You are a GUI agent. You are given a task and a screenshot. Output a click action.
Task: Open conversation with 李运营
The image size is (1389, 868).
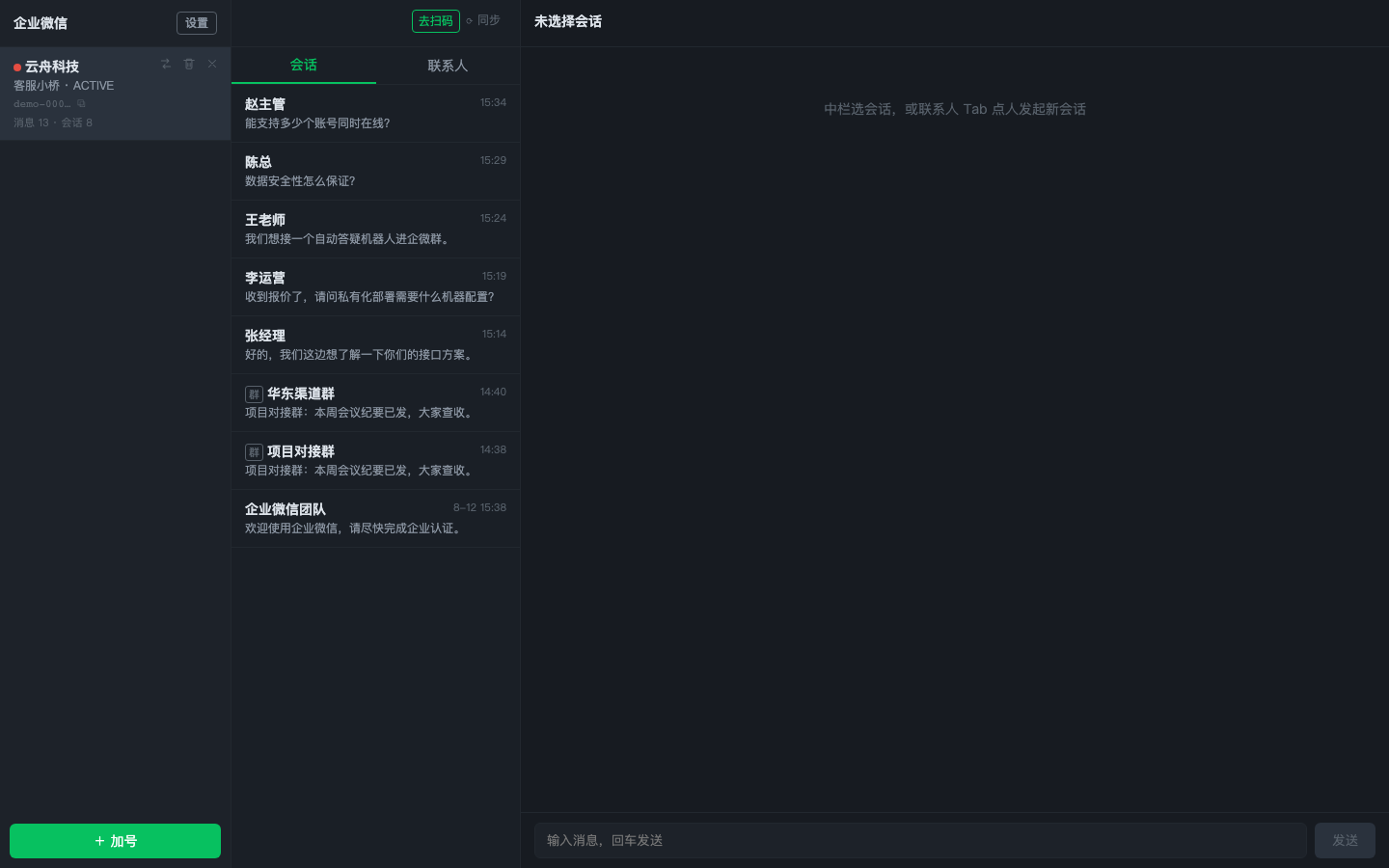click(x=376, y=286)
